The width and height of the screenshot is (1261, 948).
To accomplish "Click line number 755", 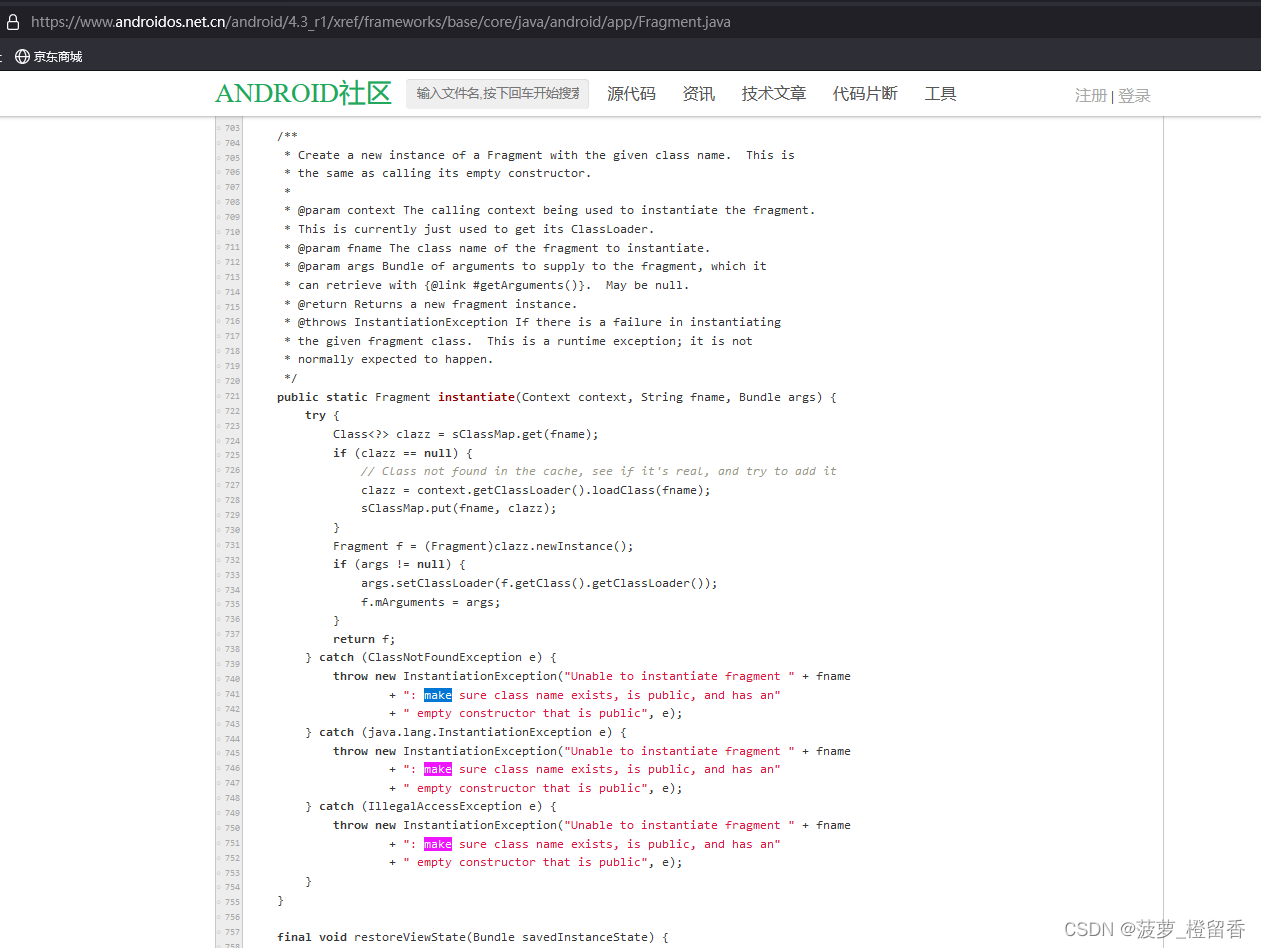I will click(x=232, y=901).
